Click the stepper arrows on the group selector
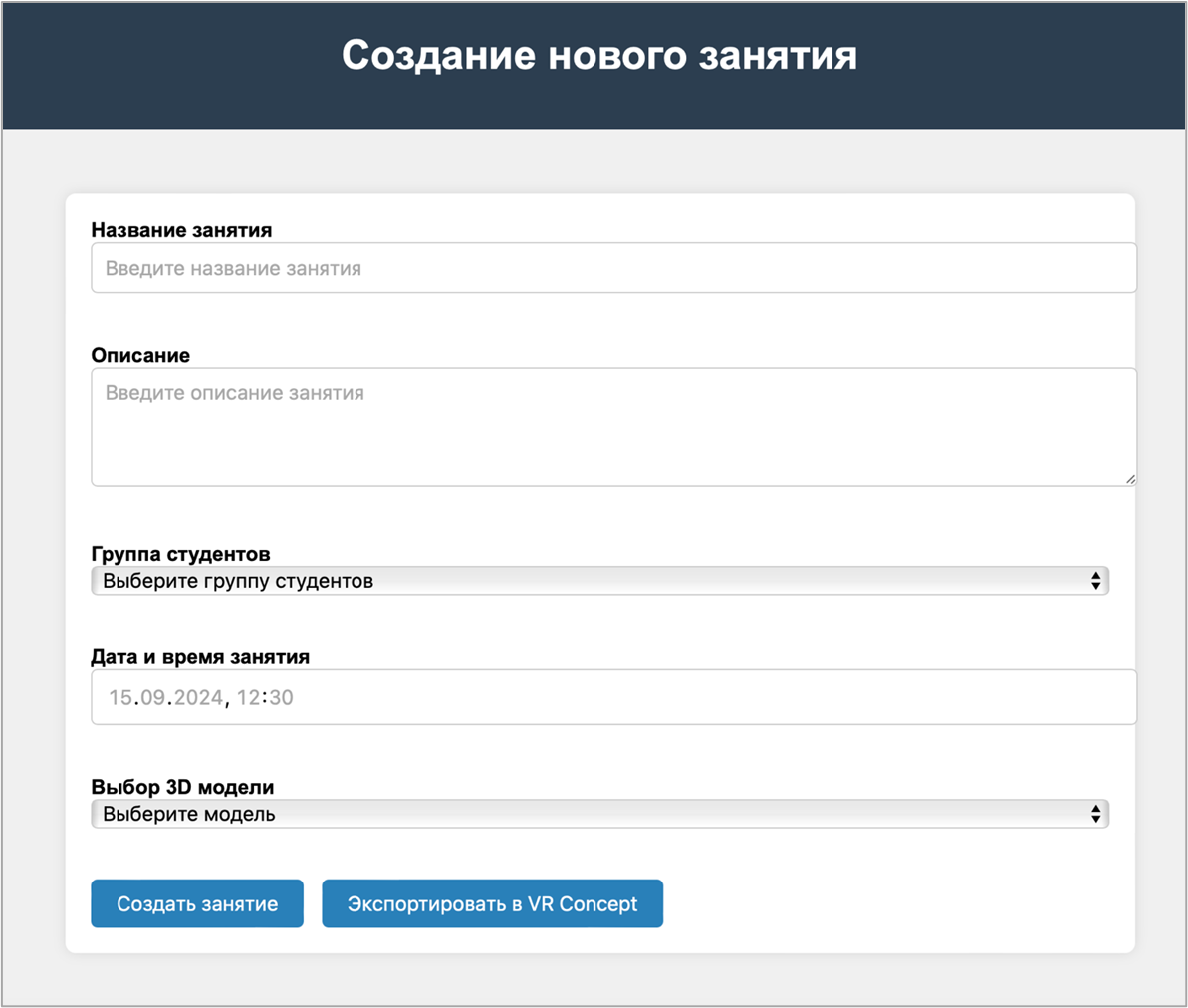1188x1008 pixels. point(1098,581)
